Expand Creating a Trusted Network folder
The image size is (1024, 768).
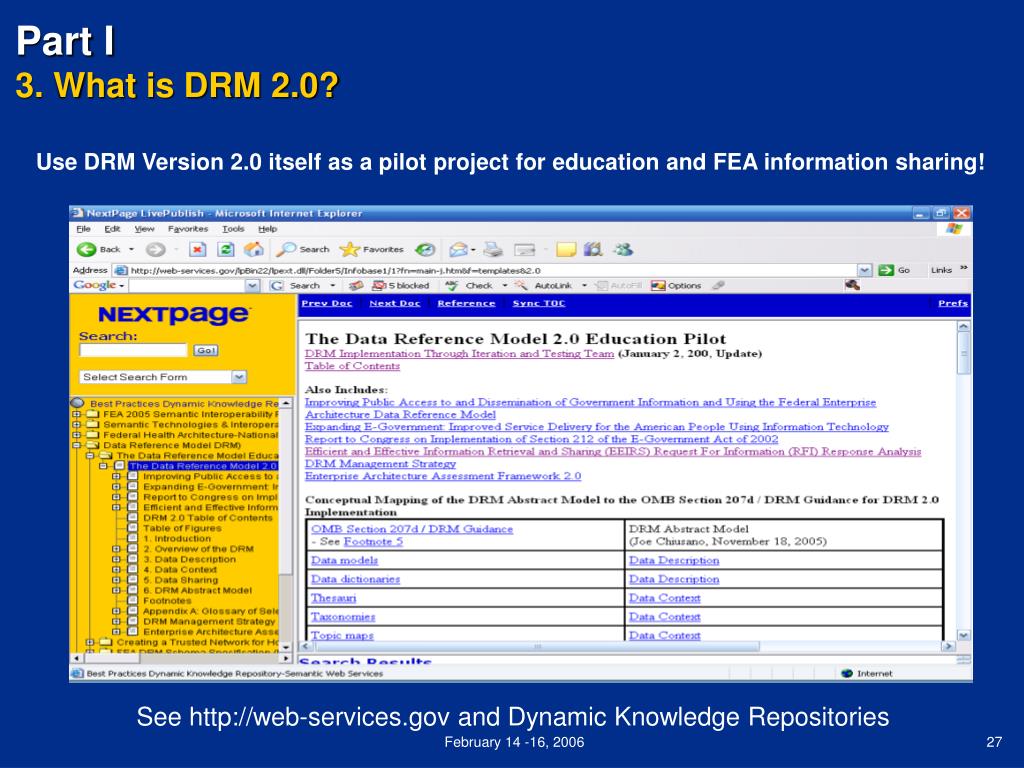tap(89, 643)
